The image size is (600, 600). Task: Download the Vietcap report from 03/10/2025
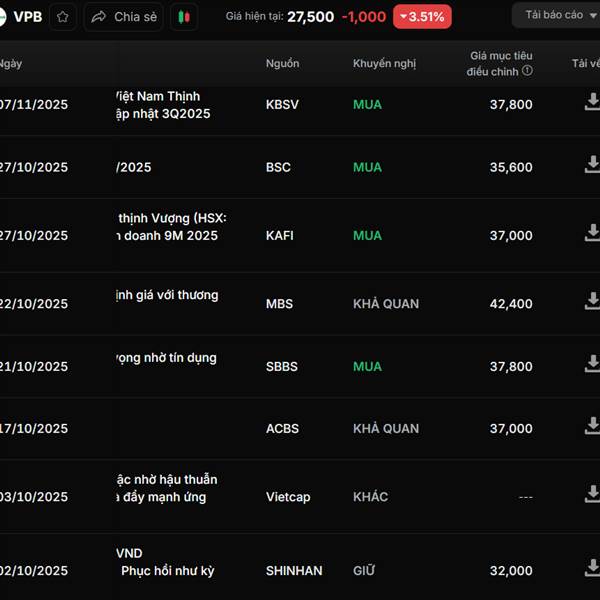tap(592, 494)
